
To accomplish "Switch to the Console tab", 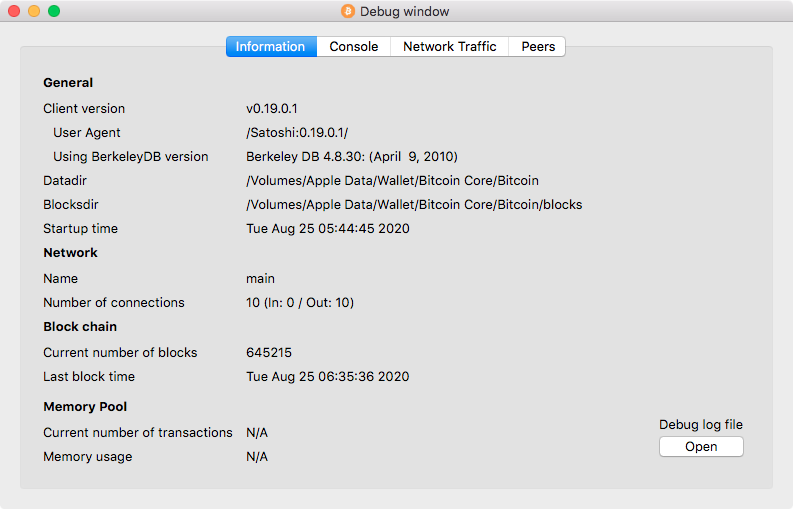I will (354, 47).
